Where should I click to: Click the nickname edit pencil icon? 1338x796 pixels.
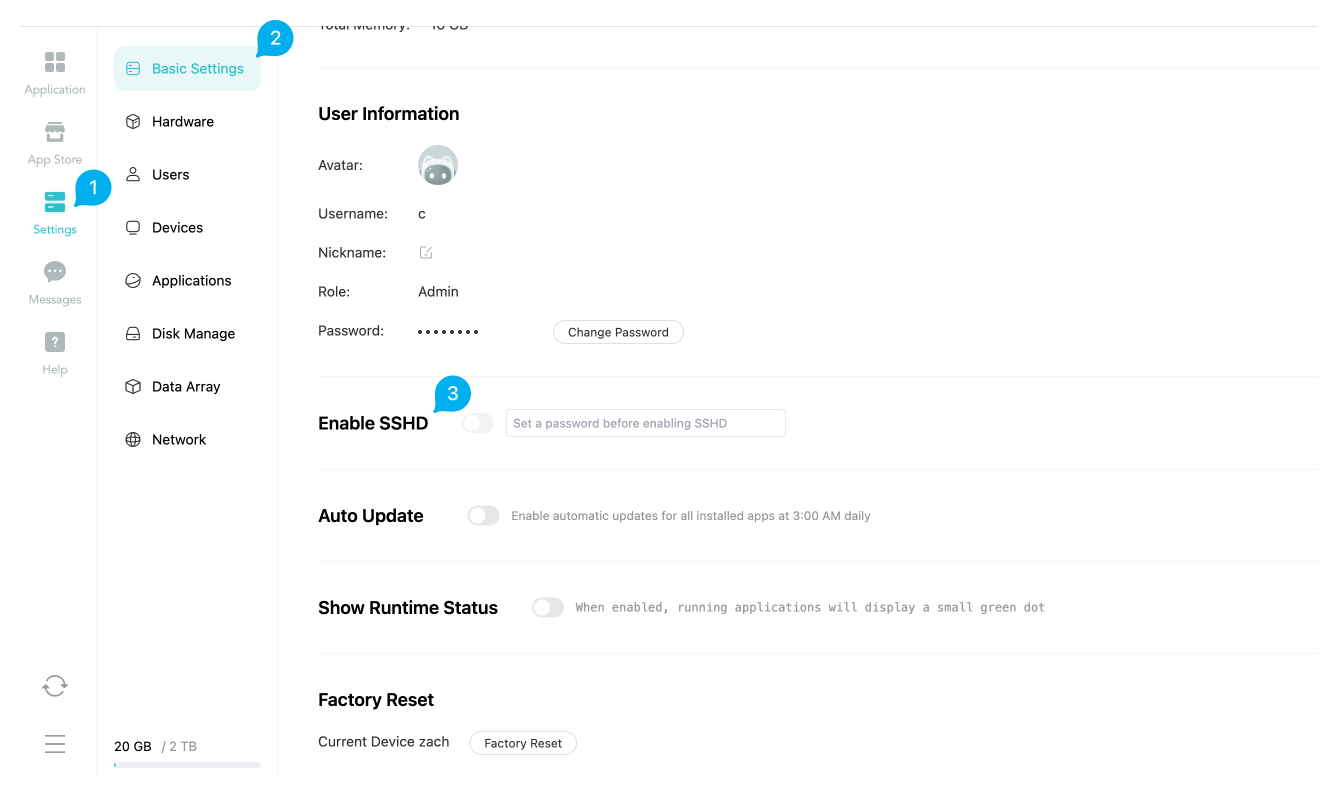426,253
